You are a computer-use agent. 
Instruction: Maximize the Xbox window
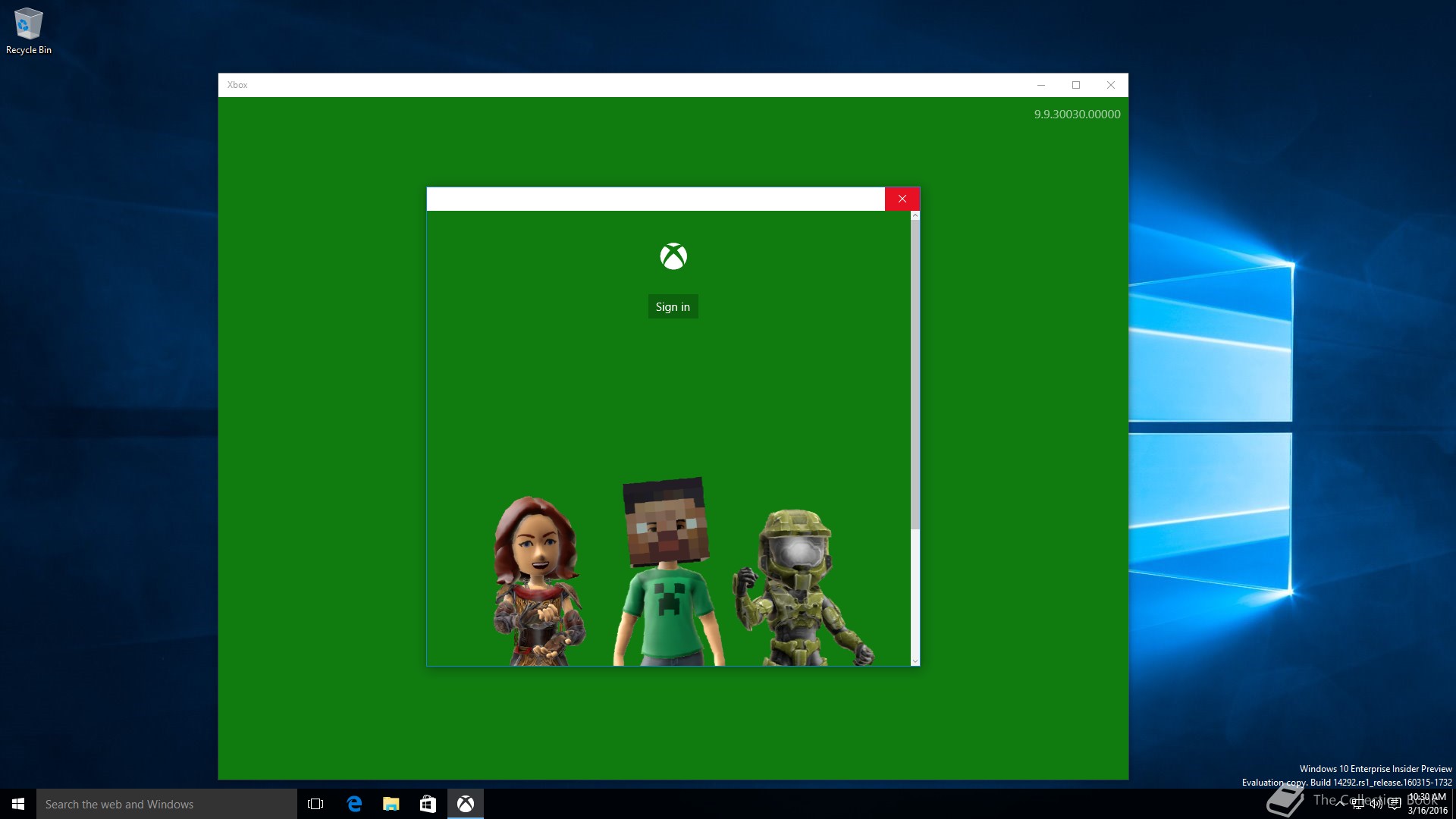[1076, 85]
